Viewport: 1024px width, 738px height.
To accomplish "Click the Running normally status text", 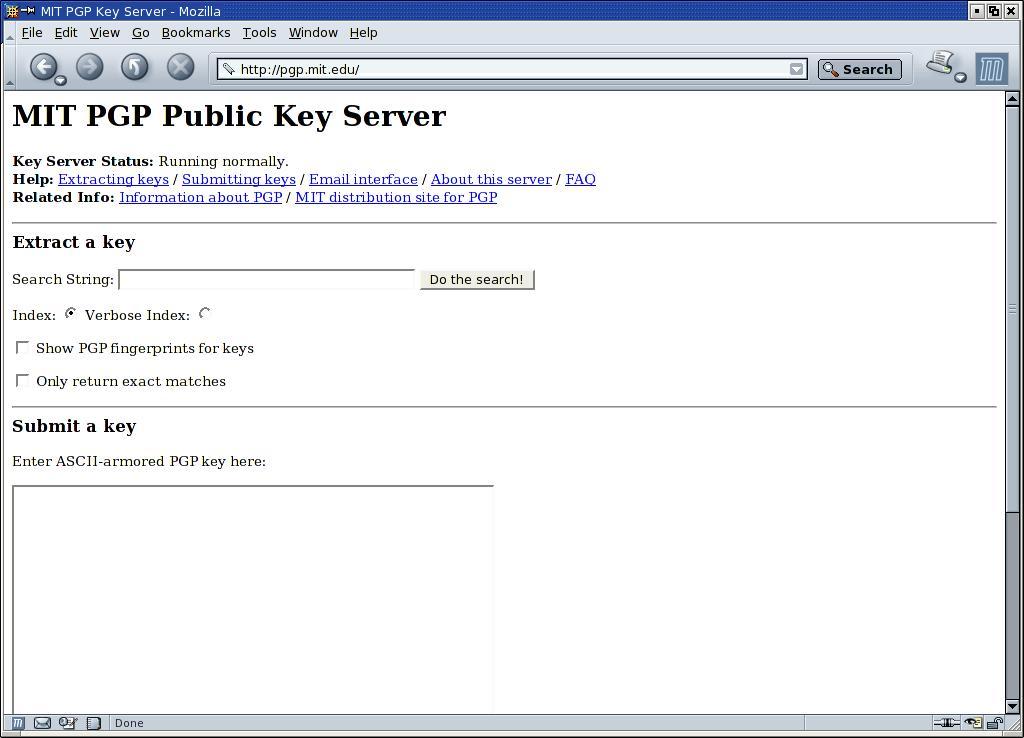I will tap(223, 161).
